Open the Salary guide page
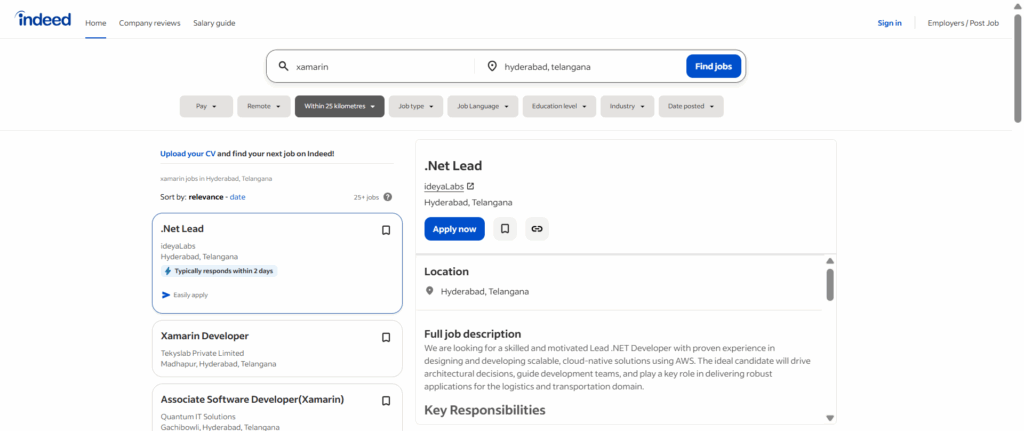Viewport: 1024px width, 431px height. [x=214, y=23]
